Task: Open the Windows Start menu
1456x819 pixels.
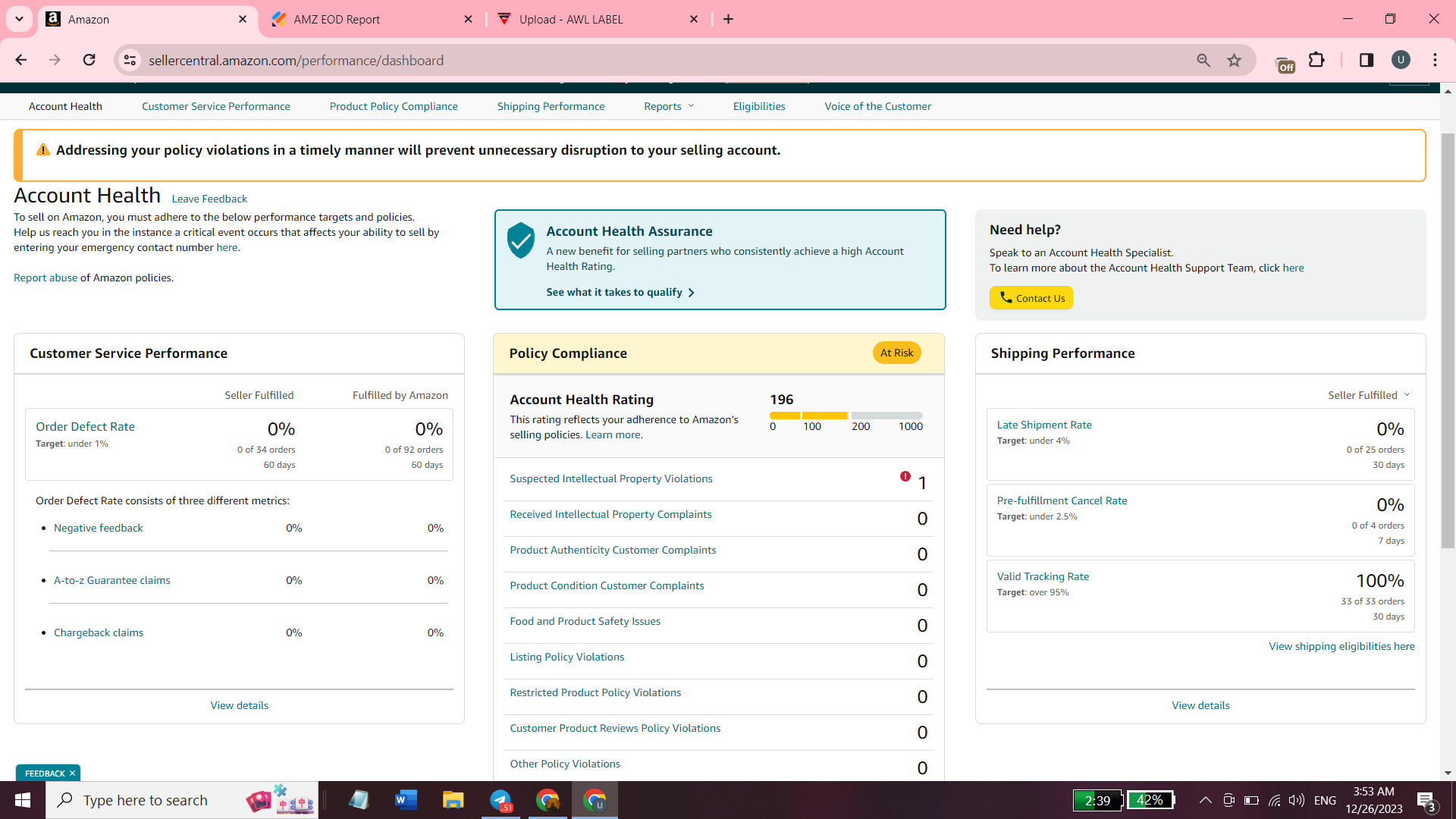Action: [x=23, y=800]
